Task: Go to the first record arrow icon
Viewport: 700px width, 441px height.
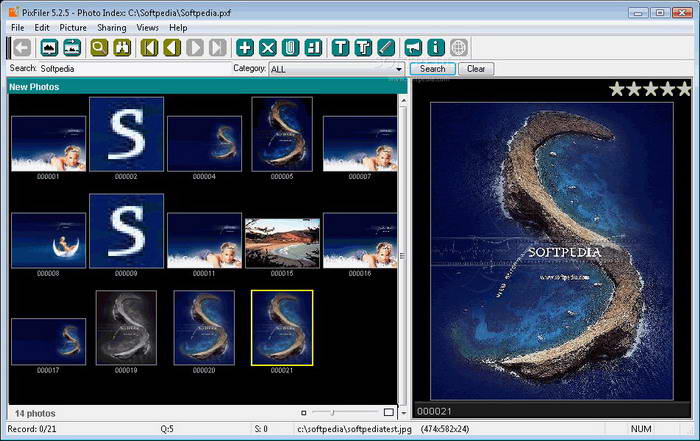Action: click(x=150, y=47)
